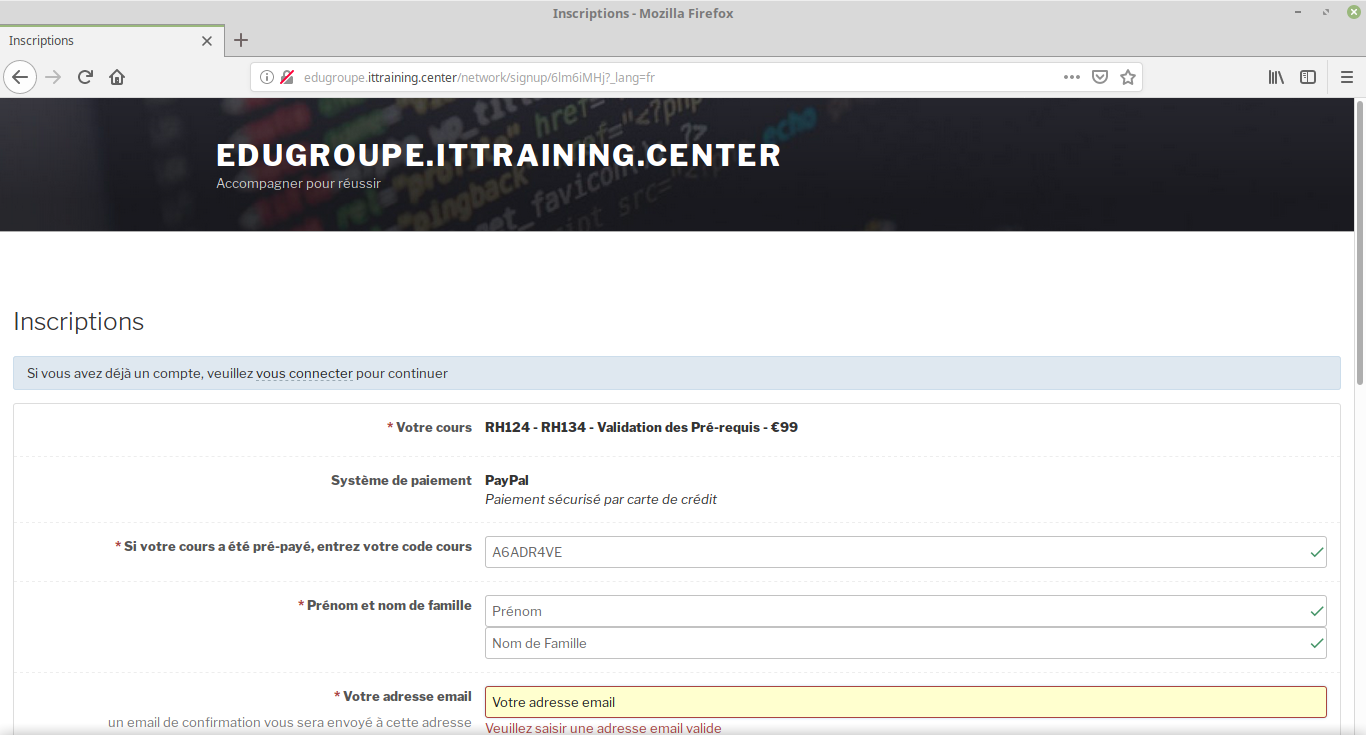Focus the course code field A6ADR4VE
Screen dimensions: 1366x735
tap(895, 552)
